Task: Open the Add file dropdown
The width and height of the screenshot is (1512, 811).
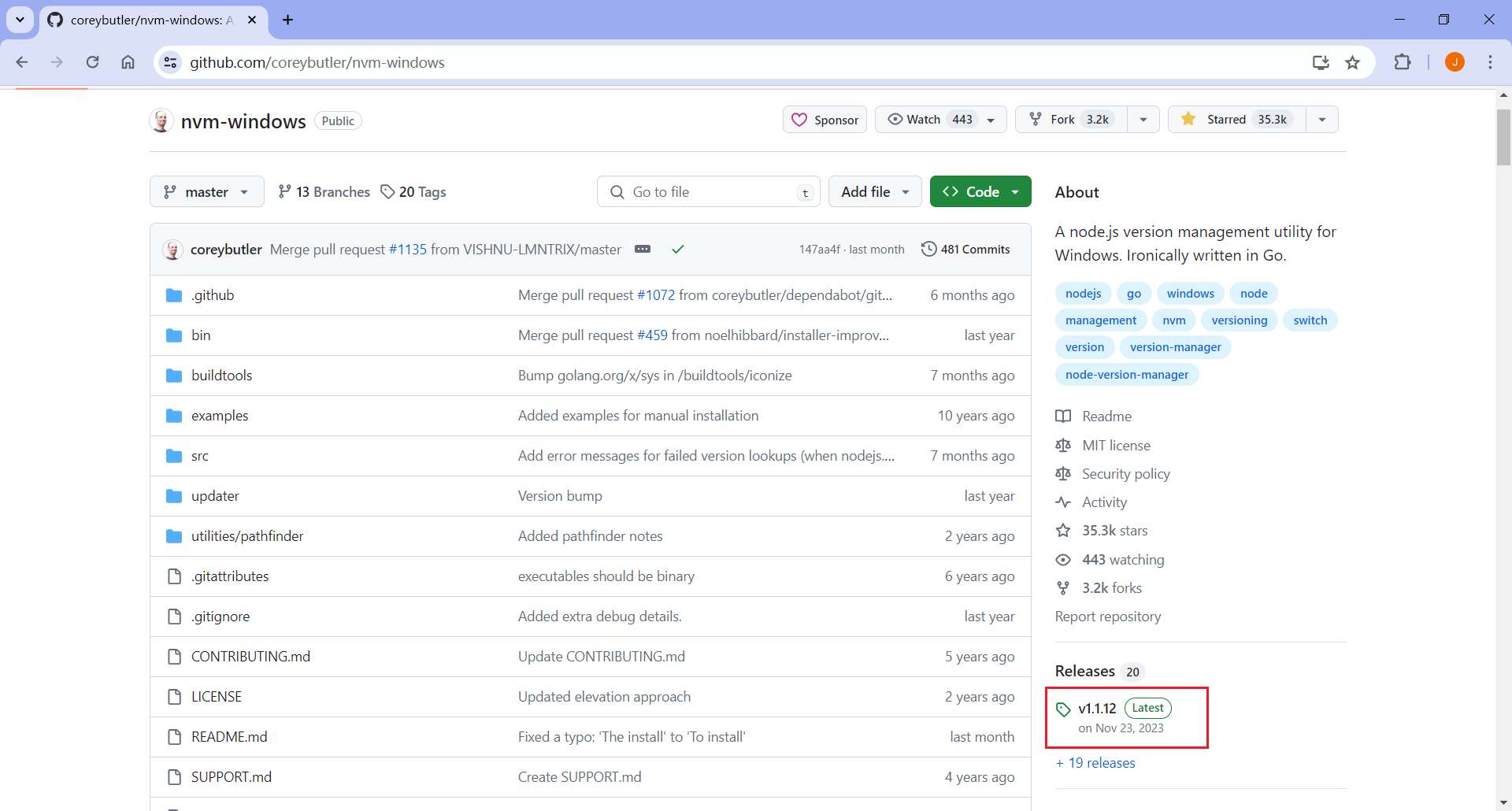Action: click(x=875, y=191)
